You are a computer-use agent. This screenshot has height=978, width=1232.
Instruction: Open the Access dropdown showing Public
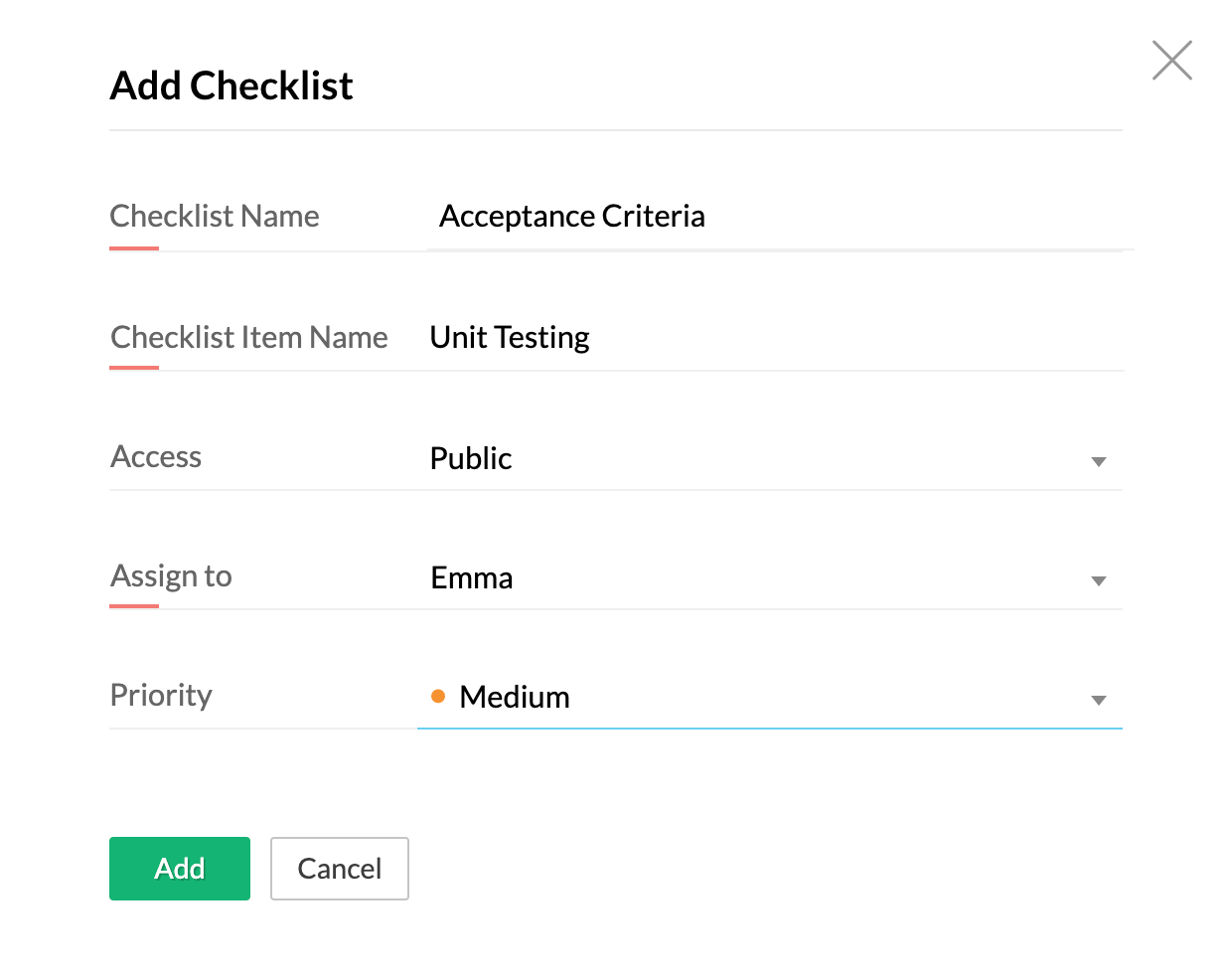(770, 458)
